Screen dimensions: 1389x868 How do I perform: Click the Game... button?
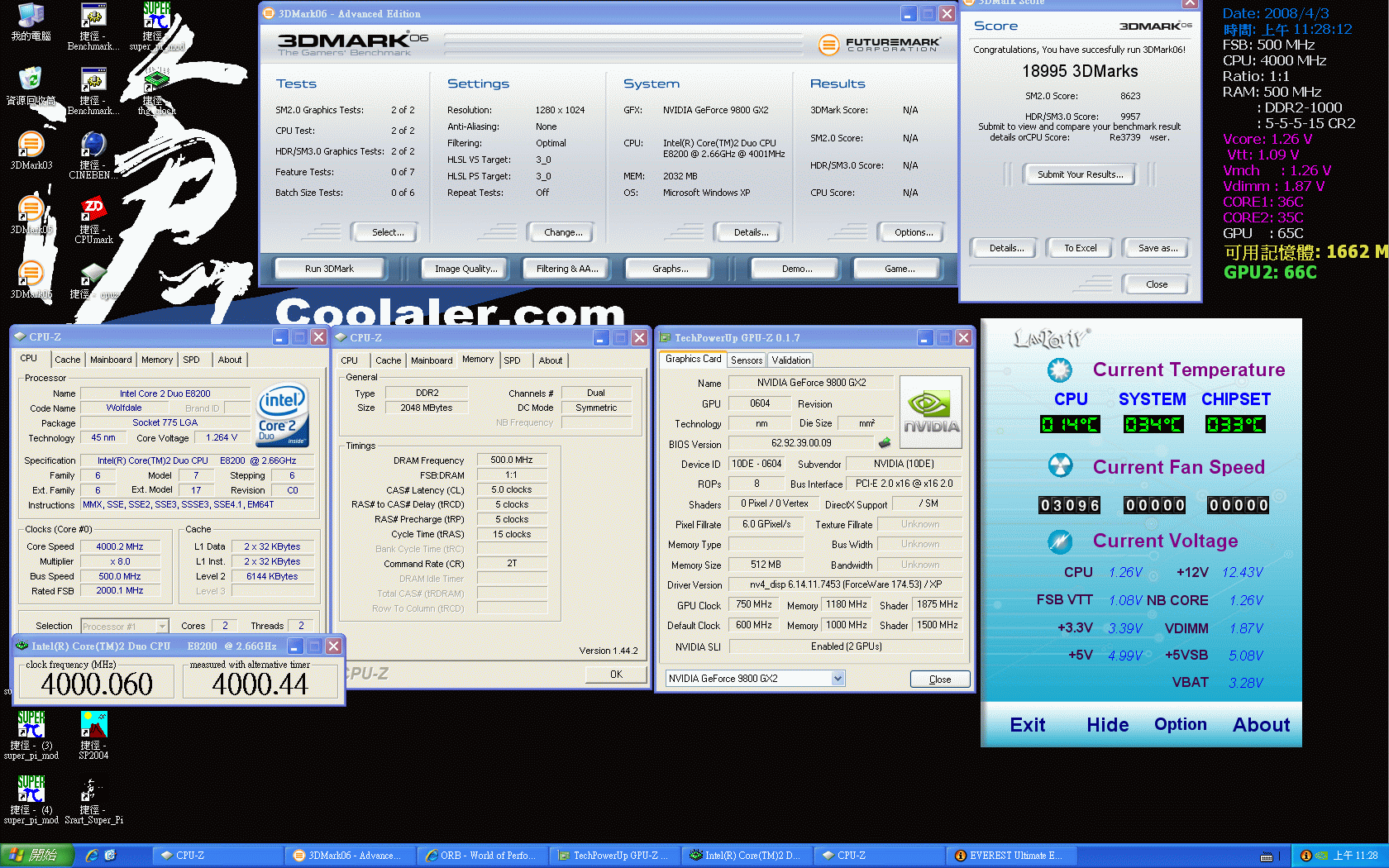pos(900,269)
